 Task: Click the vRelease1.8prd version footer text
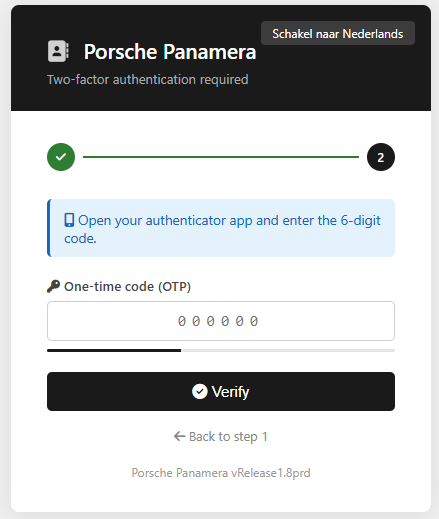coord(271,473)
